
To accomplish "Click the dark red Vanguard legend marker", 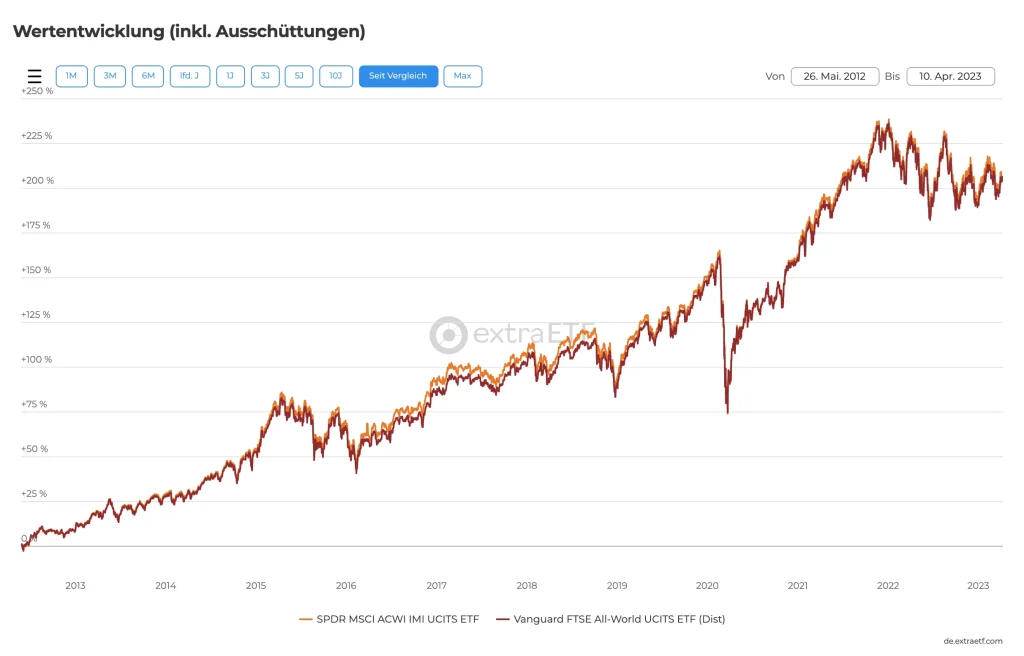I will coord(503,619).
